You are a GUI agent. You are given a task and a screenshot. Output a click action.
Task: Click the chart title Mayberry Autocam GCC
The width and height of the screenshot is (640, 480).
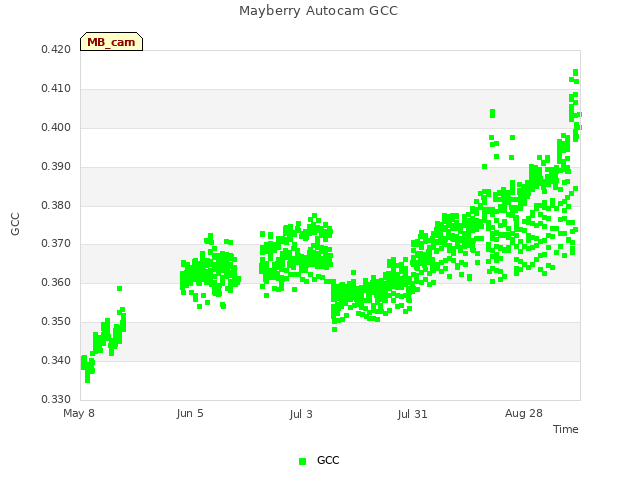coord(318,11)
